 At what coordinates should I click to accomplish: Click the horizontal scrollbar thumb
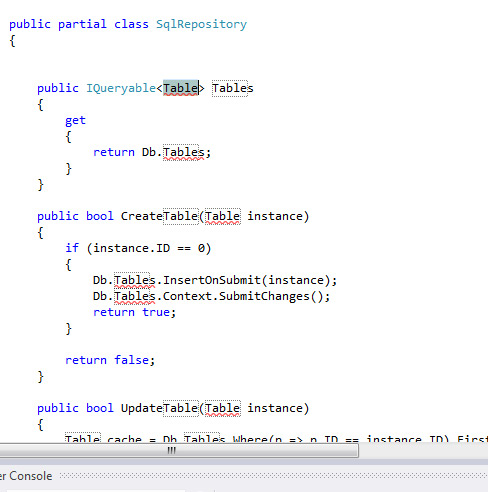[x=179, y=451]
